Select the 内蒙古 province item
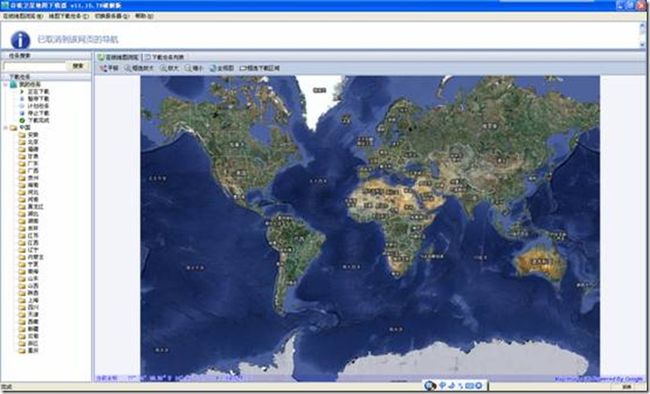Screen dimensions: 650x394 [35, 257]
